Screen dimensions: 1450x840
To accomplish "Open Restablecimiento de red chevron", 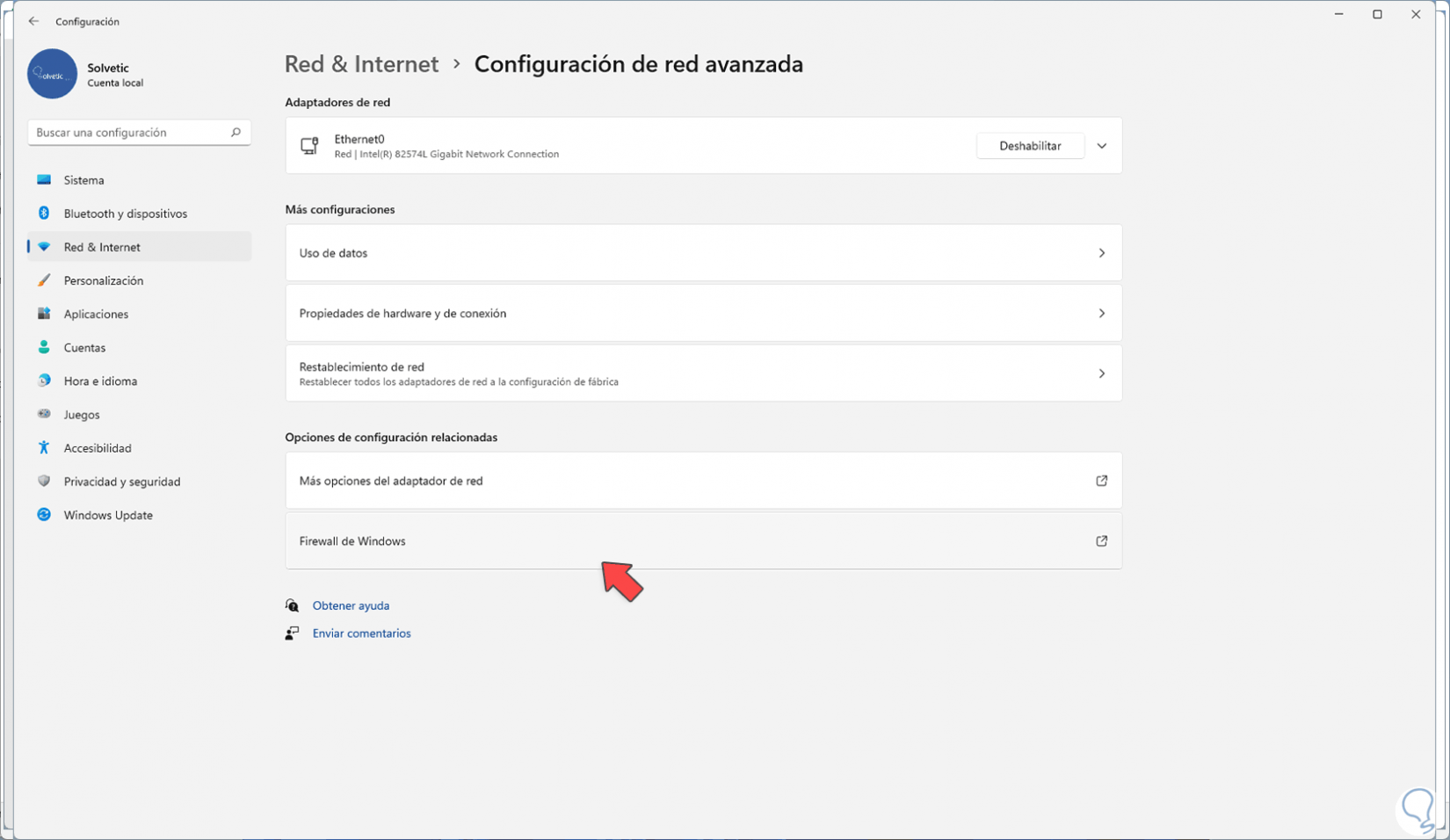I will (1101, 373).
